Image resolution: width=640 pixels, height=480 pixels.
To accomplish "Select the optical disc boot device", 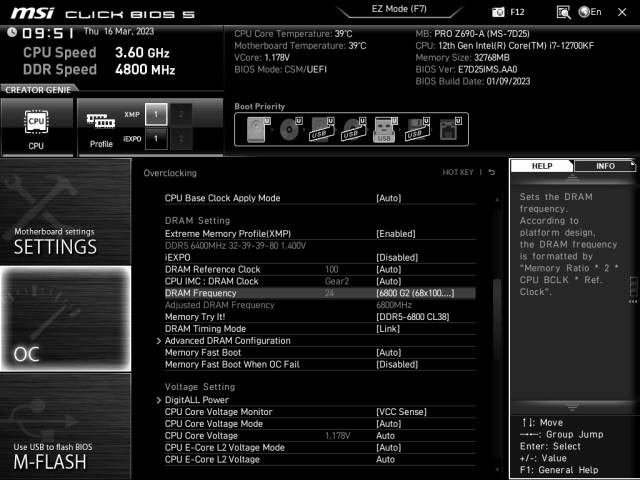I will point(290,129).
